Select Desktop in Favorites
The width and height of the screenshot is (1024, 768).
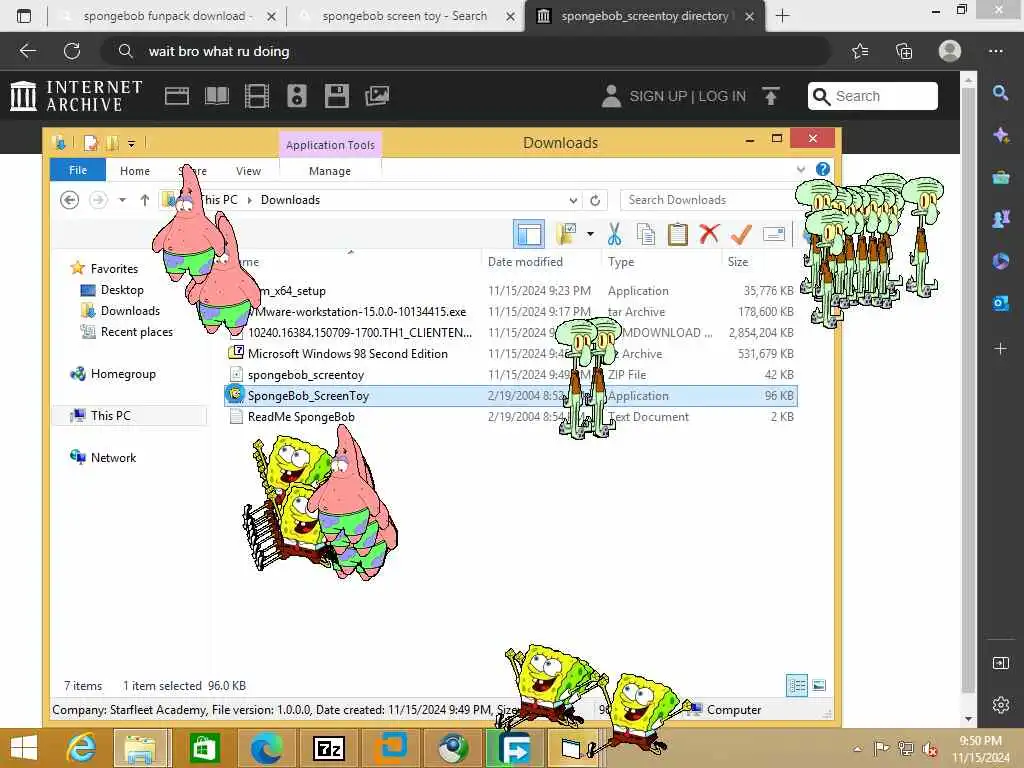tap(121, 290)
